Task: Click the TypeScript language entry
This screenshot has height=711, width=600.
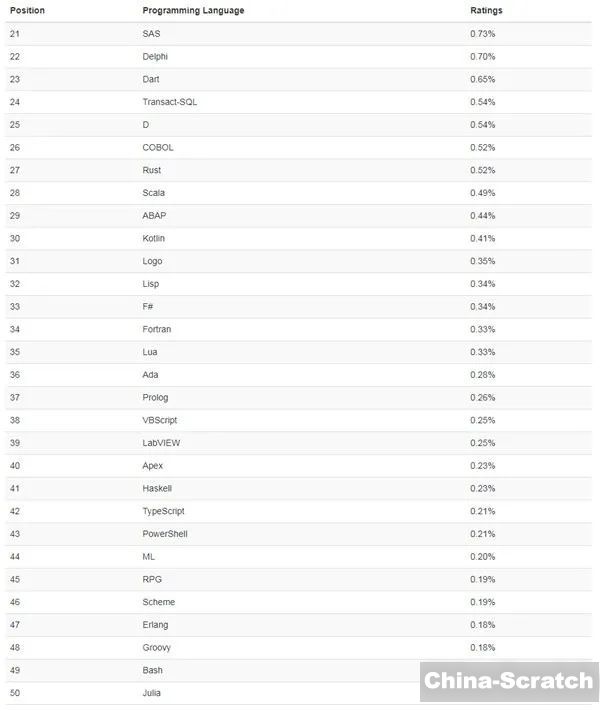Action: (x=163, y=511)
